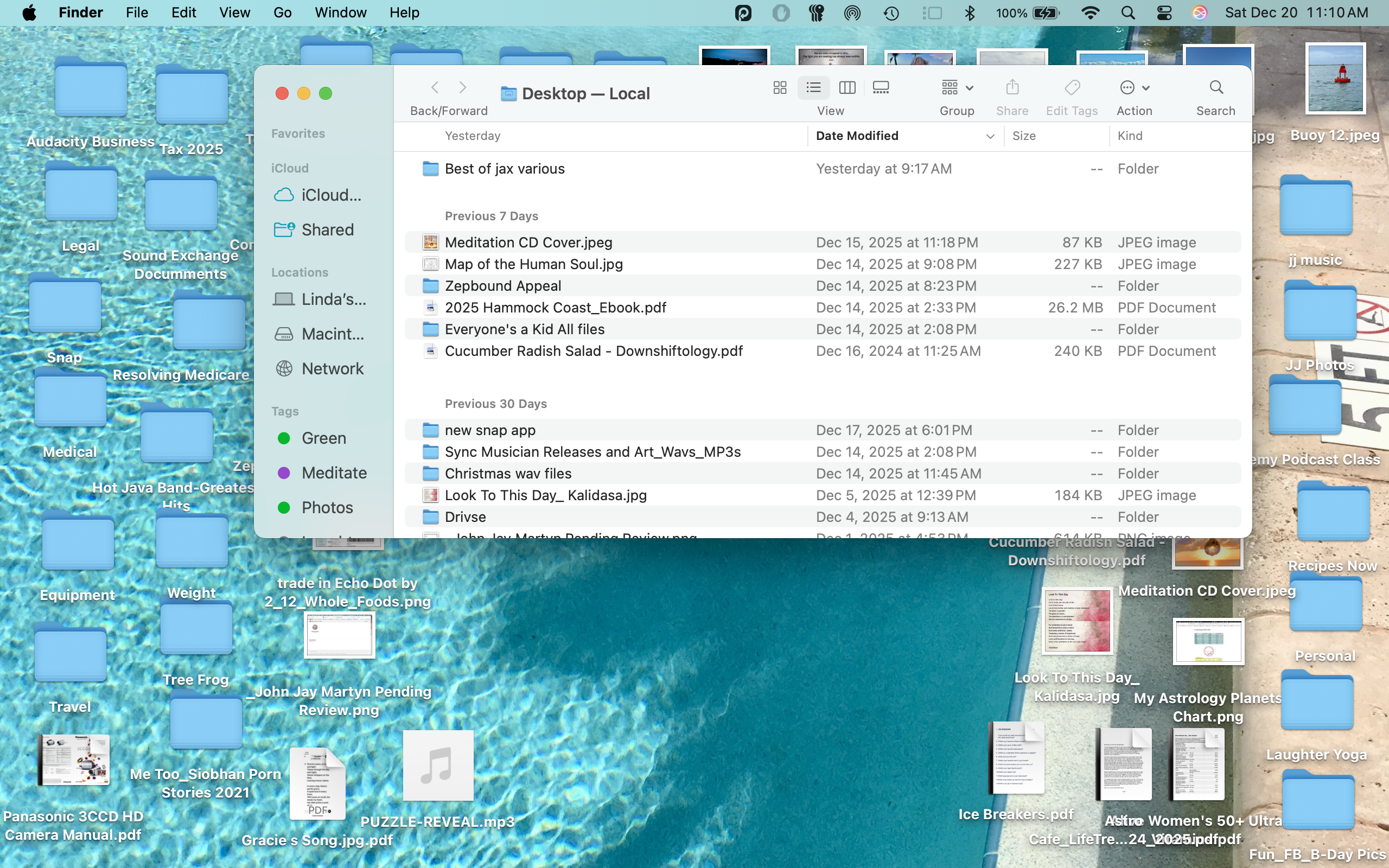
Task: Open AirDrop-style broadcast icon in menu bar
Action: tap(852, 12)
